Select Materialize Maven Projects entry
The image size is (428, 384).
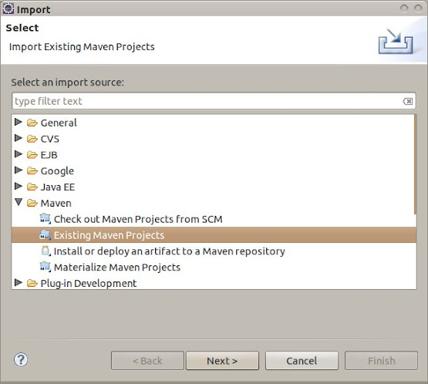point(117,267)
